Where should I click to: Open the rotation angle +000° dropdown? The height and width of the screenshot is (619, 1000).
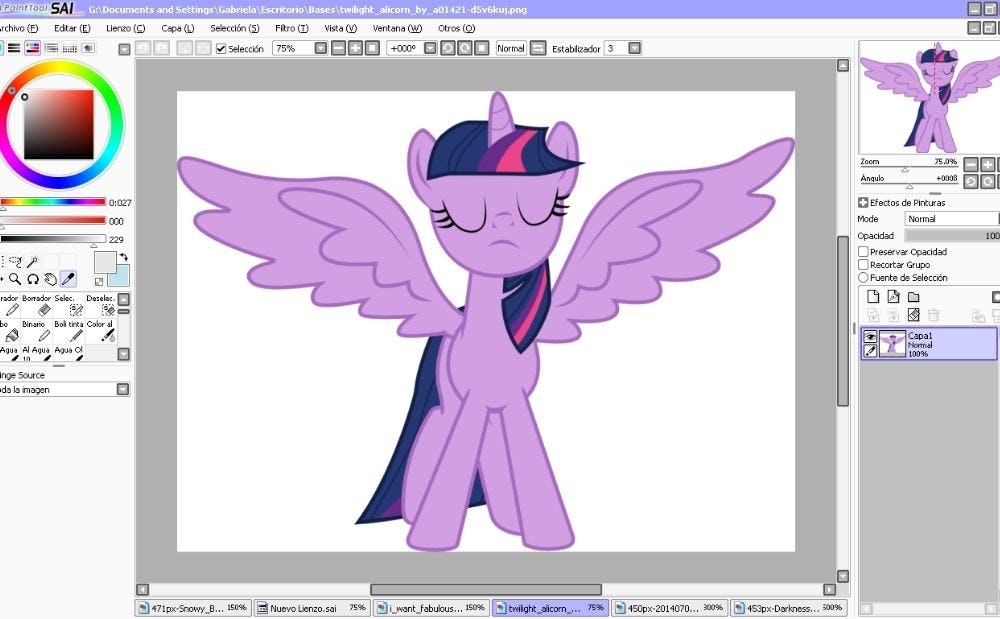(428, 48)
